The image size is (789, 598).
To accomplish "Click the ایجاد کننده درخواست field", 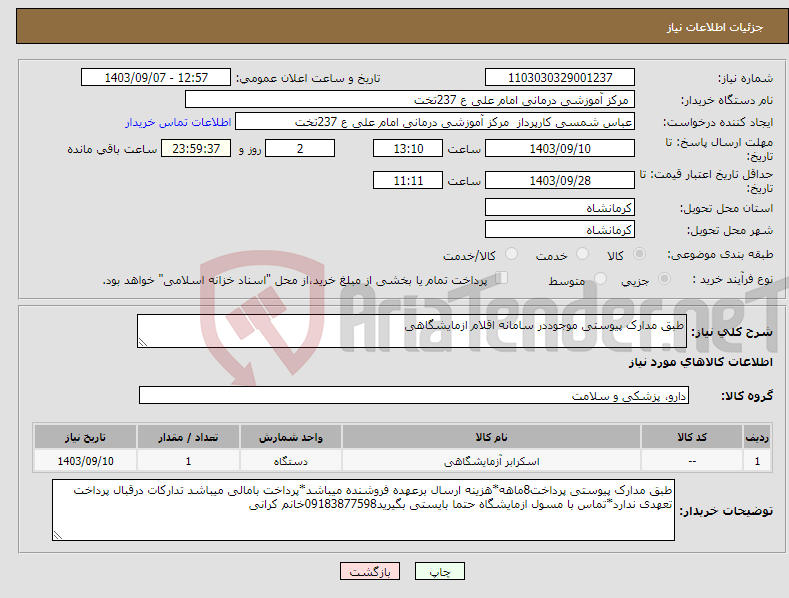I will 435,122.
